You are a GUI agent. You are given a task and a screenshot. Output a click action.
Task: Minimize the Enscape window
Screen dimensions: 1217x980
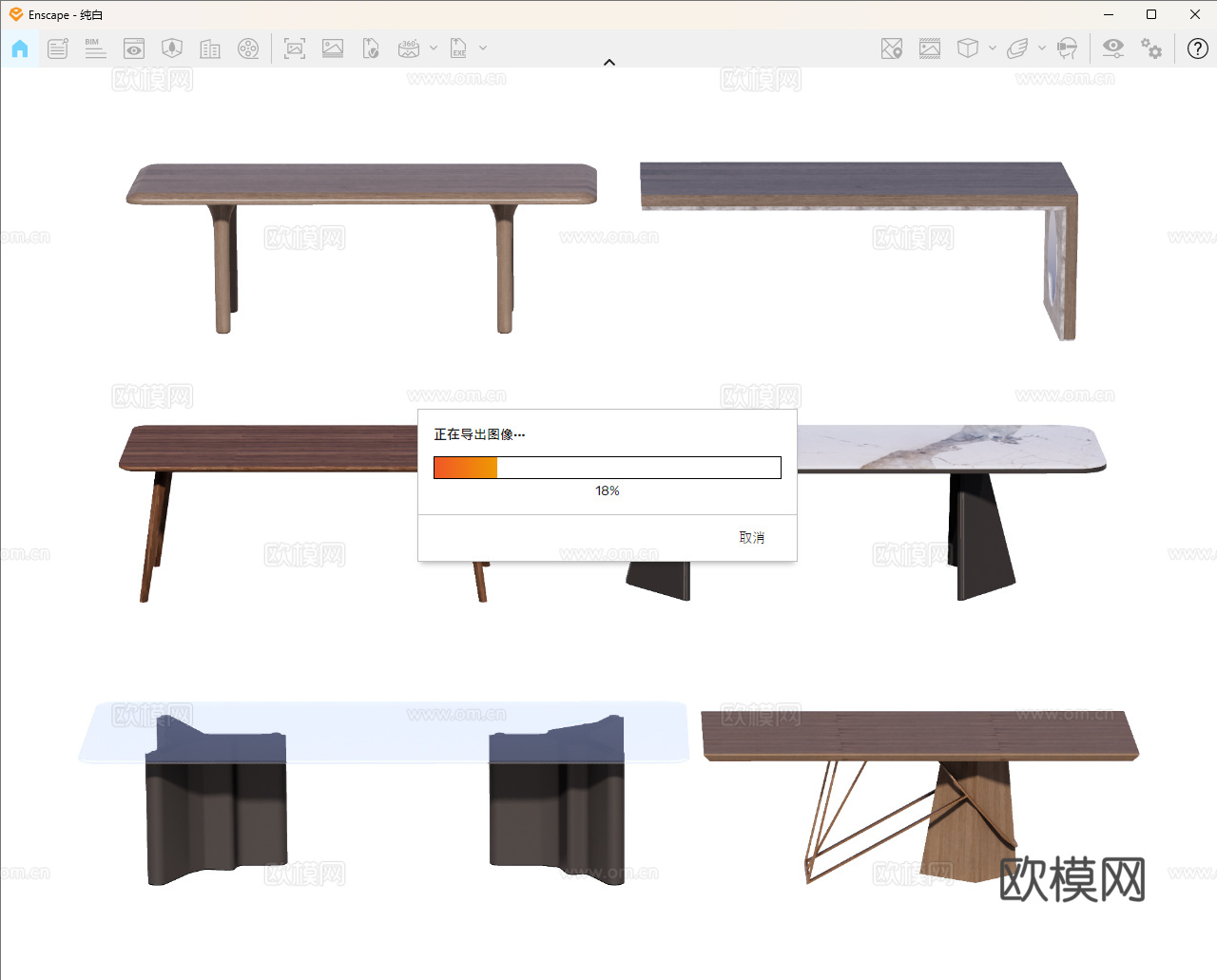(1109, 14)
